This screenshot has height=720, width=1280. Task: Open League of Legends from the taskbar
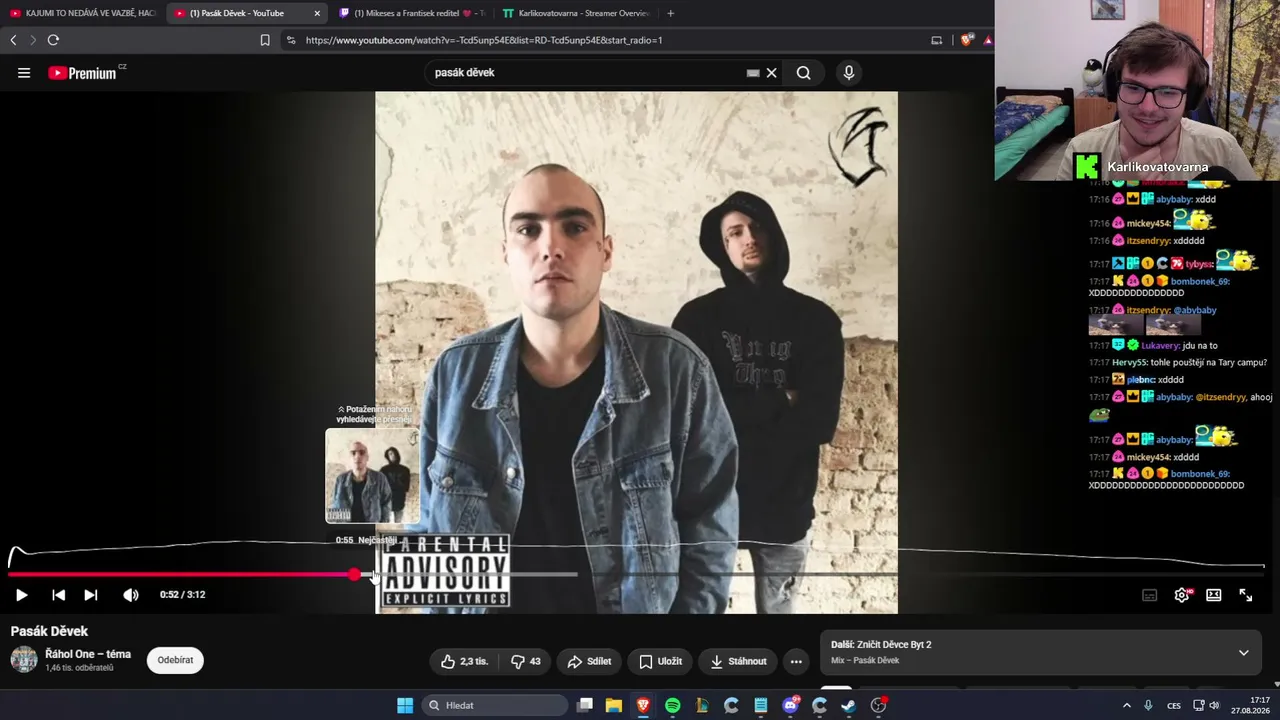(x=702, y=706)
